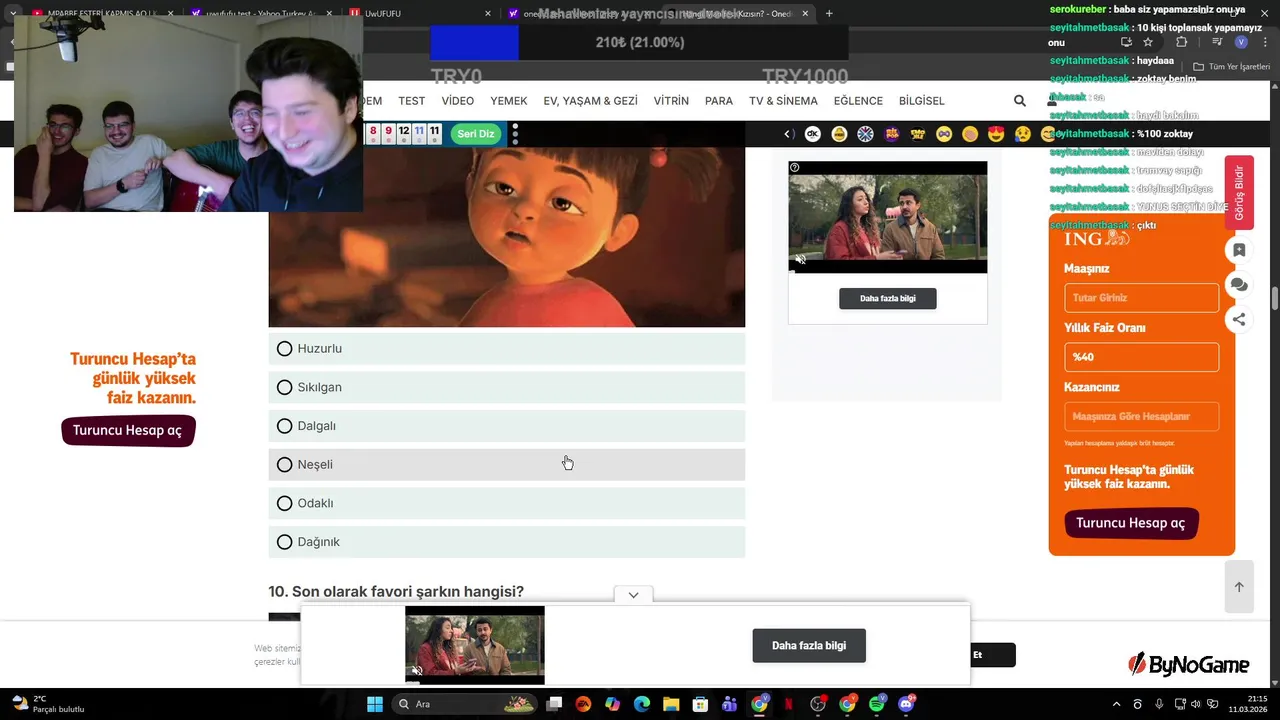Viewport: 1280px width, 720px height.
Task: Focus the 'Tutar Giriniz' salary input field
Action: click(1141, 298)
